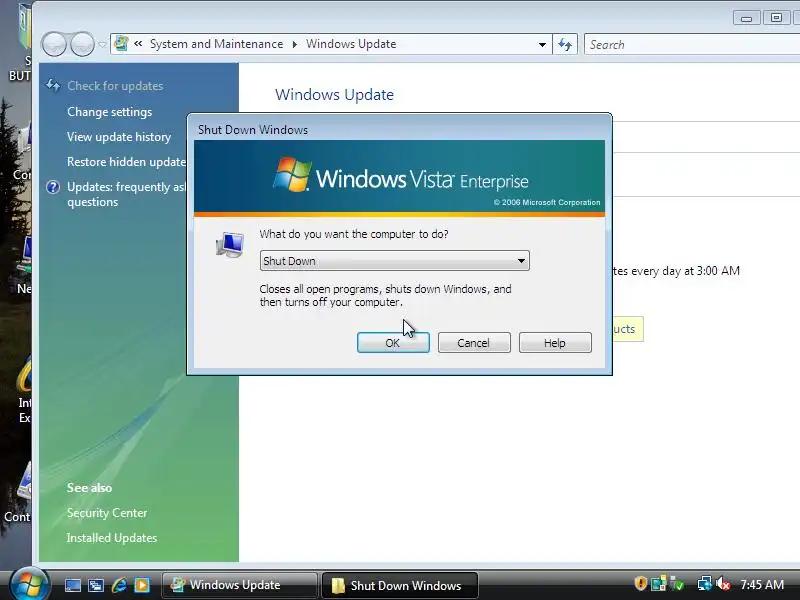Click the computer icon in Shut Down dialog
Viewport: 800px width, 600px height.
[230, 244]
